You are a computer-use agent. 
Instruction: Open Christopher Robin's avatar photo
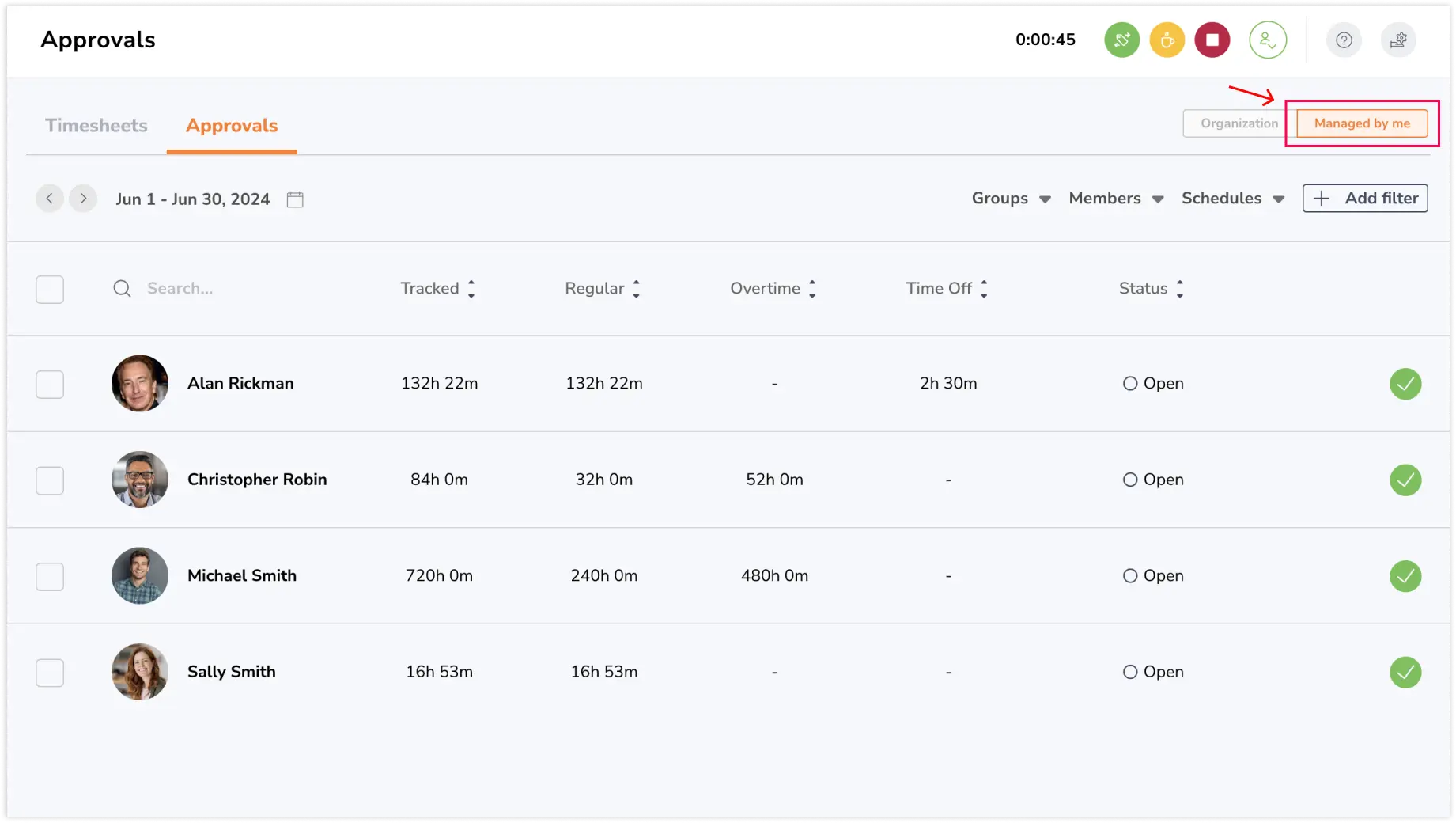click(x=140, y=480)
